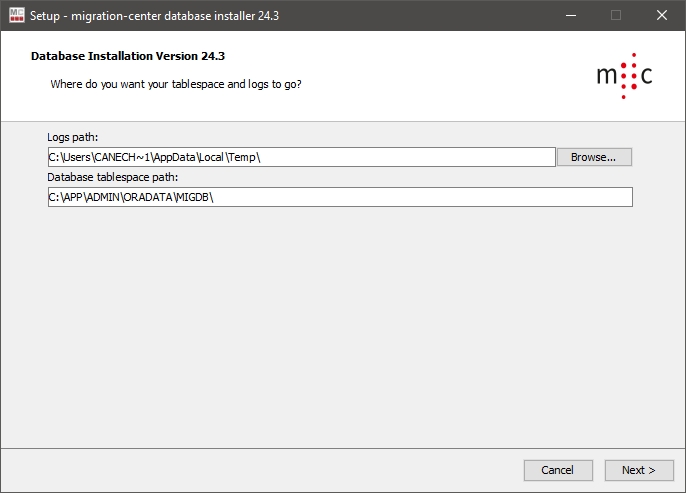The image size is (686, 493).
Task: Click the m:c logo in the header
Action: (624, 76)
